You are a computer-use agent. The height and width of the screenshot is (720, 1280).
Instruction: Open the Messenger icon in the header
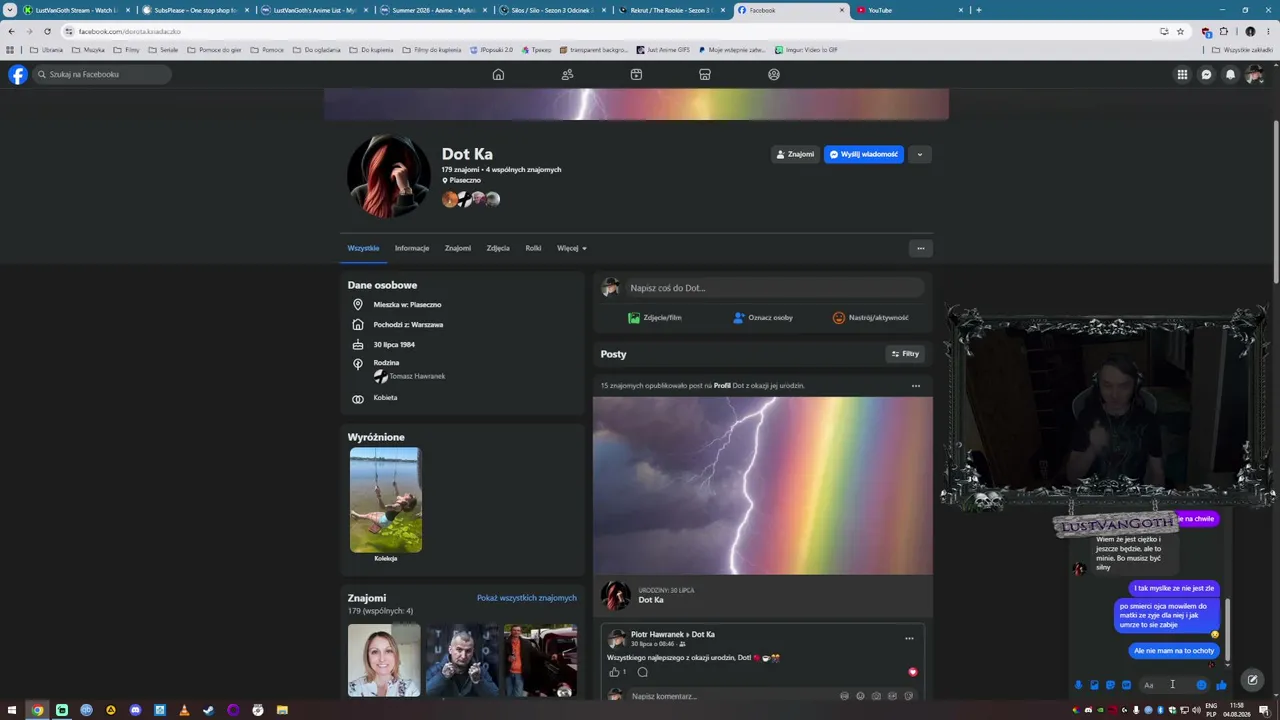click(1207, 75)
